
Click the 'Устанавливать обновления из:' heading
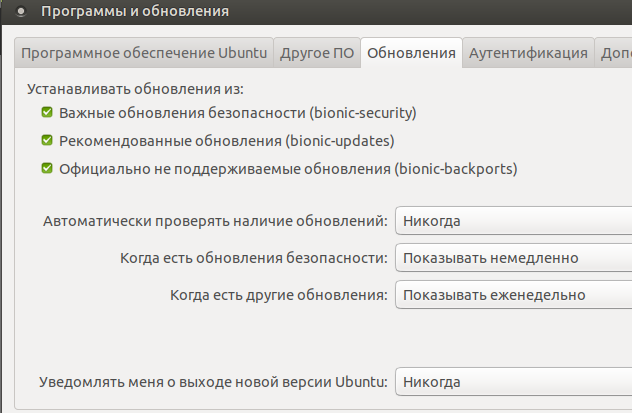(x=128, y=88)
